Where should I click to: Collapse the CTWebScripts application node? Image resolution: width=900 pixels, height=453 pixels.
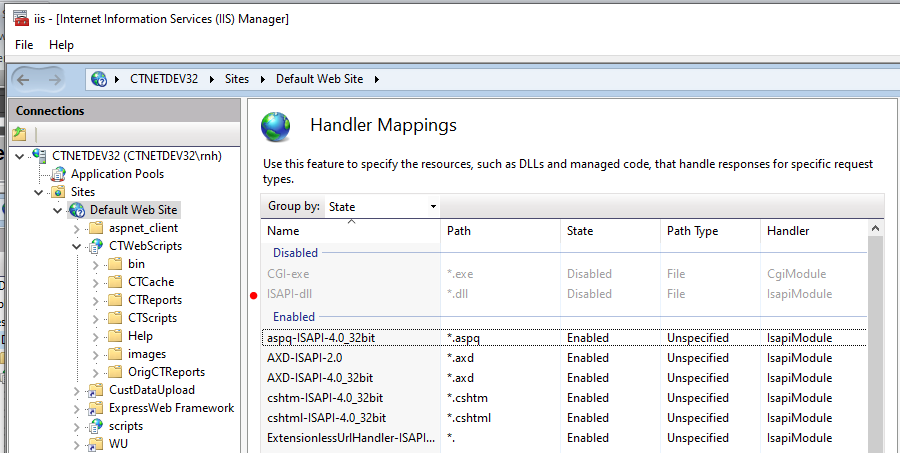point(77,246)
